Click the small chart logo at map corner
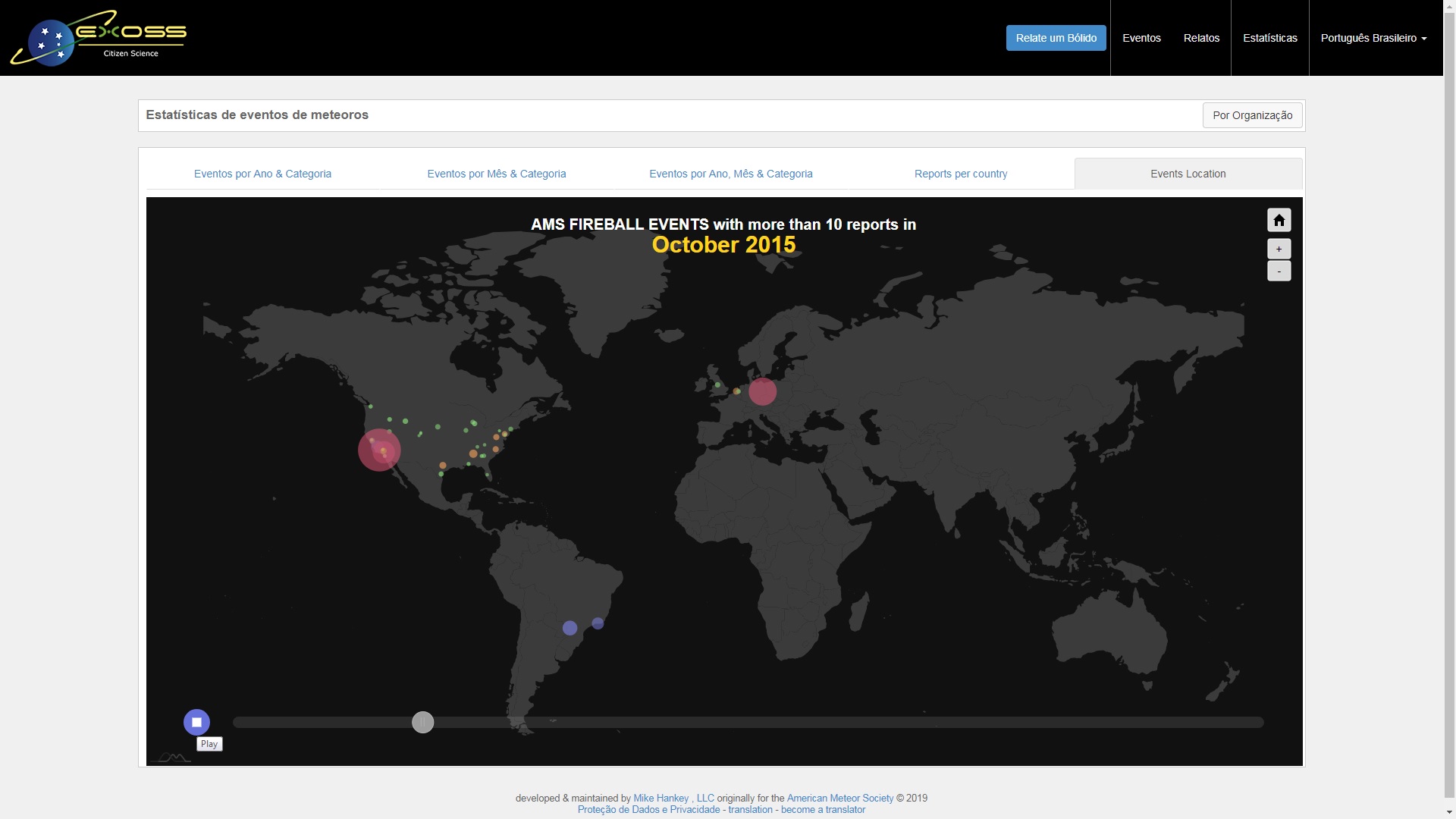 pyautogui.click(x=171, y=757)
